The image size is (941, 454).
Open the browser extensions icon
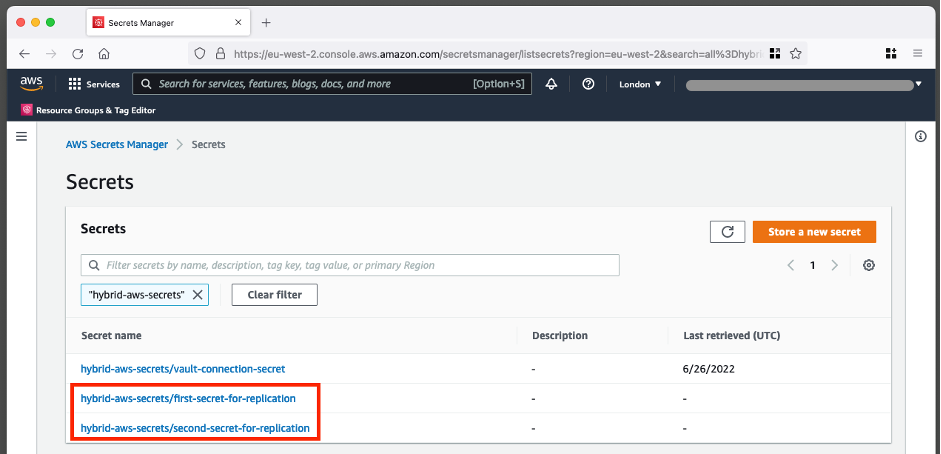891,53
